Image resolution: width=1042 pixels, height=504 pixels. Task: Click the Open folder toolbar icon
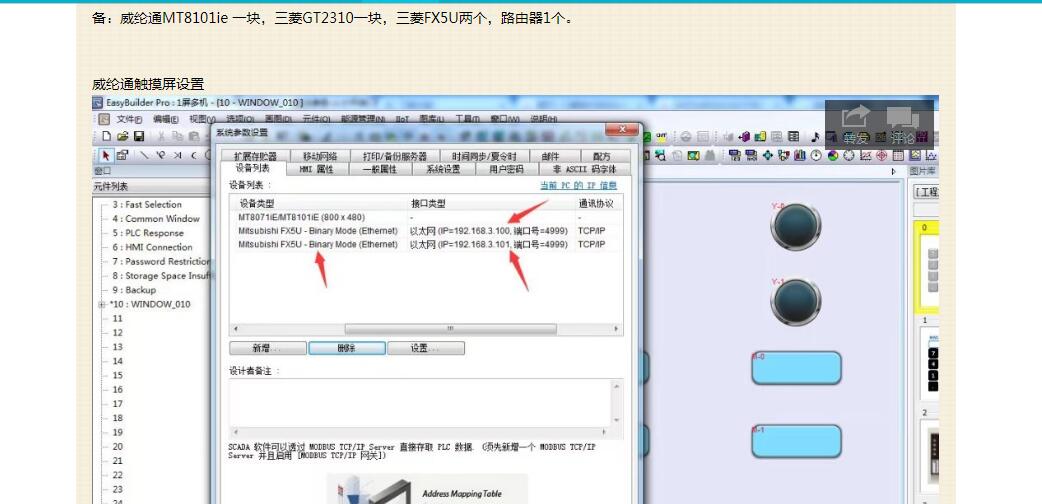click(122, 136)
